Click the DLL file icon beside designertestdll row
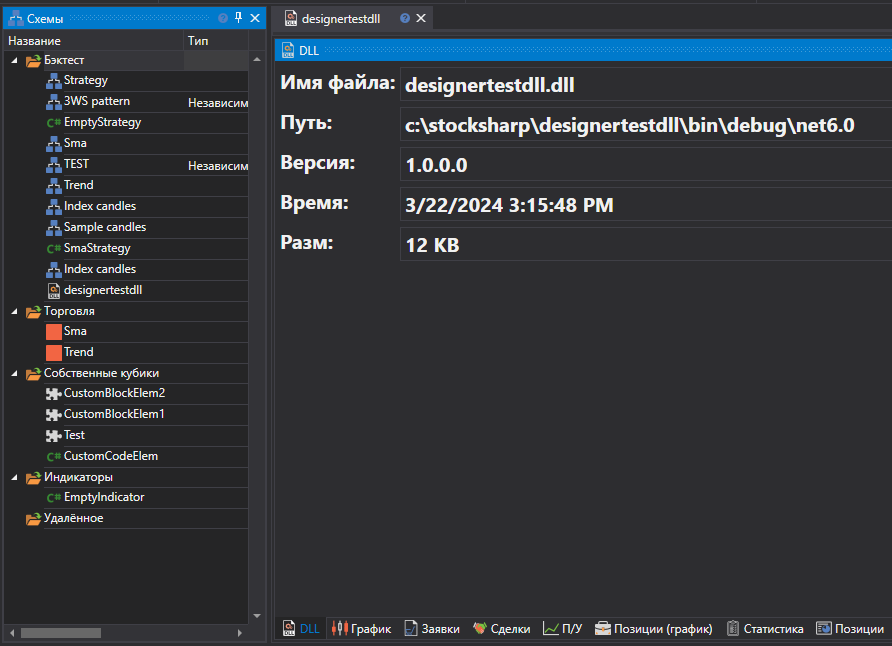Viewport: 892px width, 646px height. [53, 291]
